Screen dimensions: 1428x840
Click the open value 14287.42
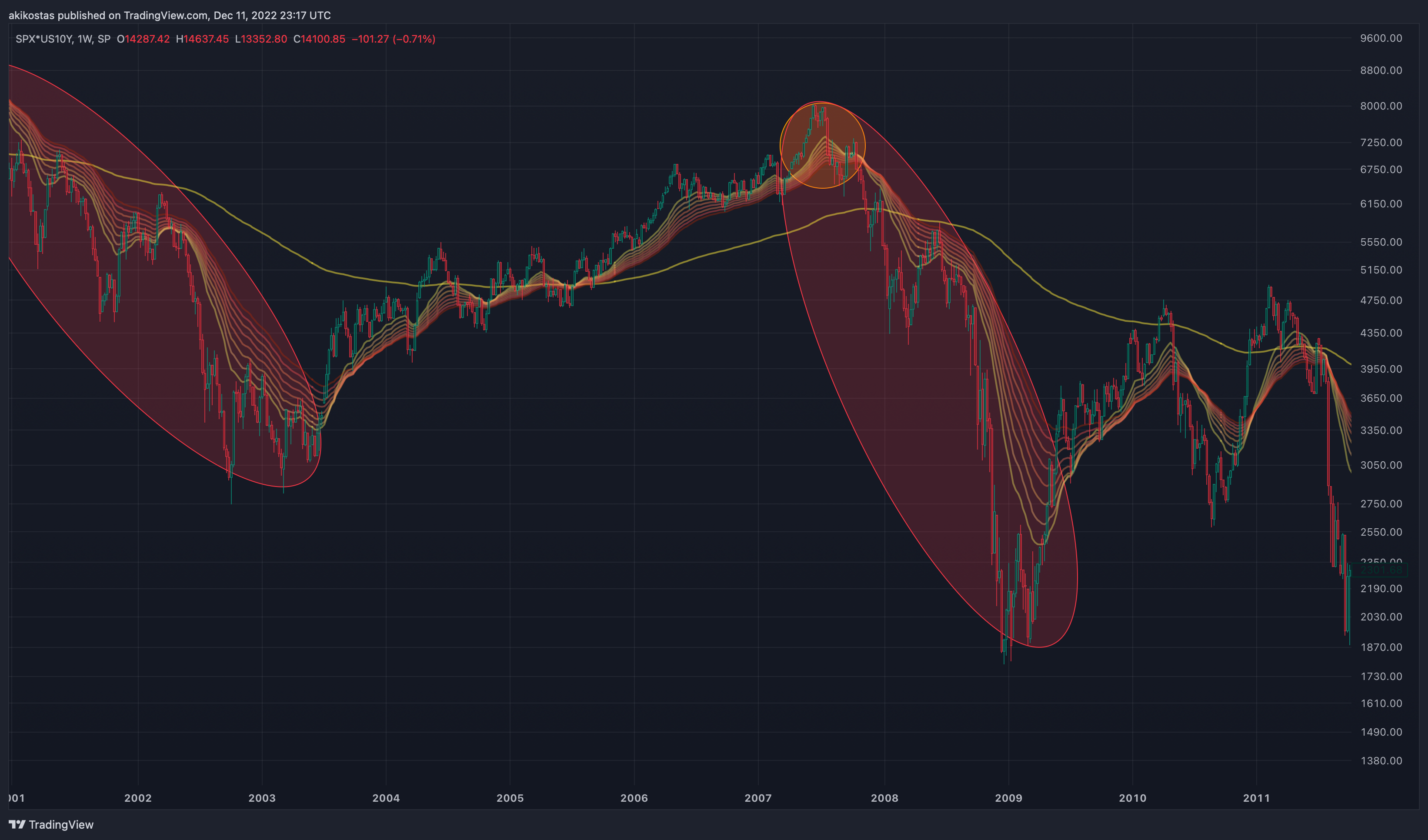point(147,39)
